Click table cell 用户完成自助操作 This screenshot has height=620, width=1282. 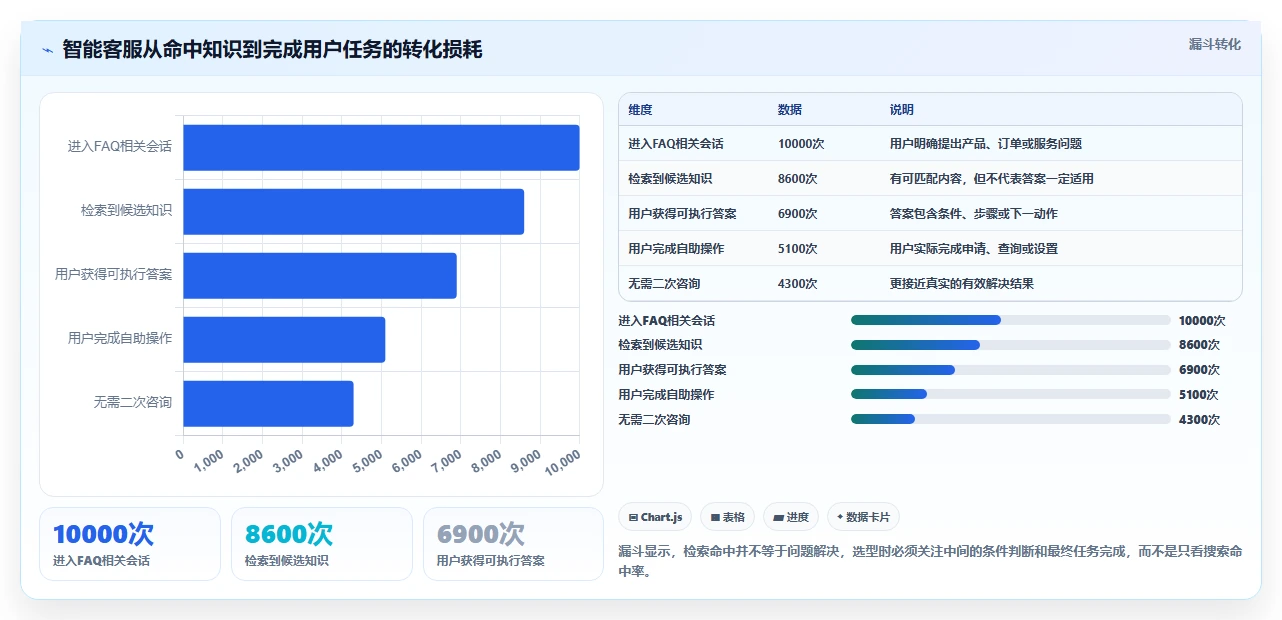pyautogui.click(x=676, y=249)
